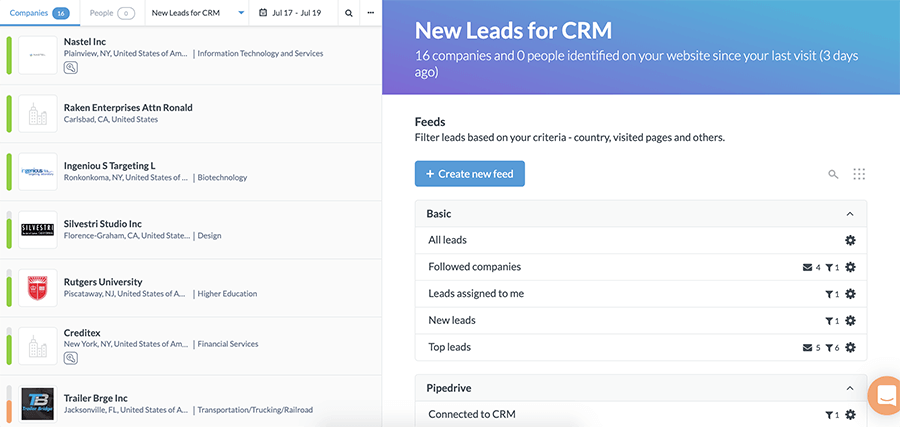The height and width of the screenshot is (427, 900).
Task: Click the Carlsbad, CA, United States location
Action: [111, 119]
